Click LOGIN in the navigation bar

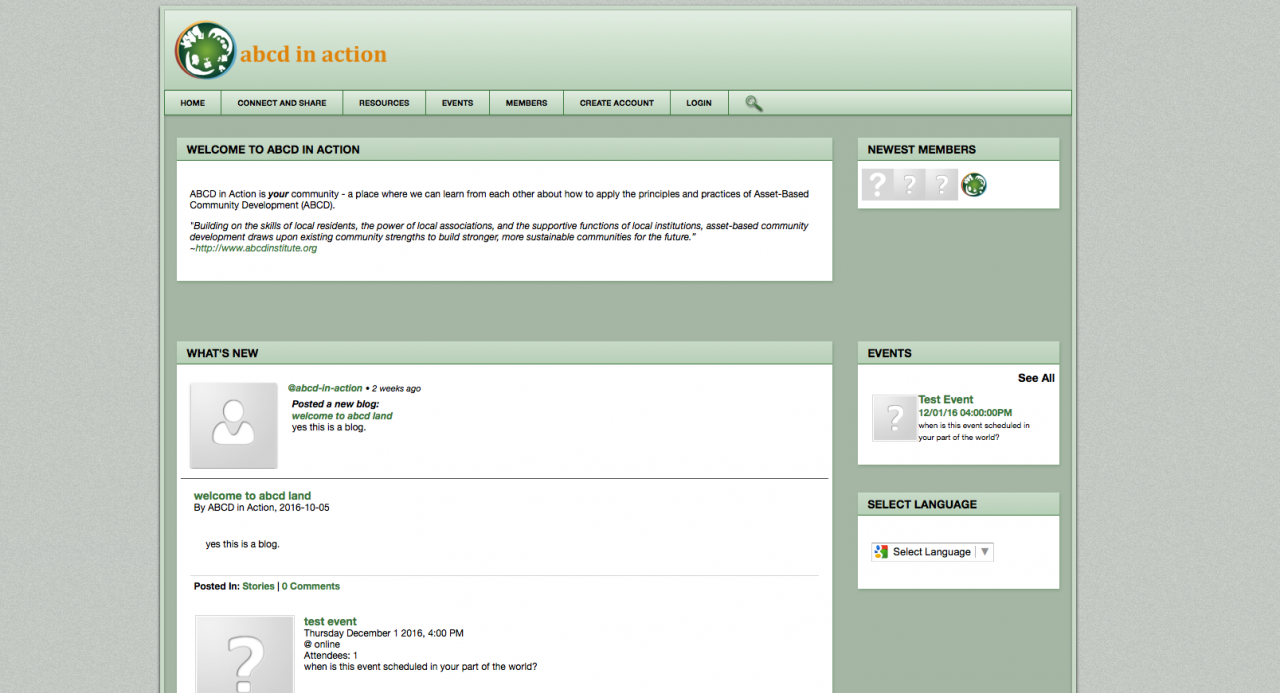699,103
